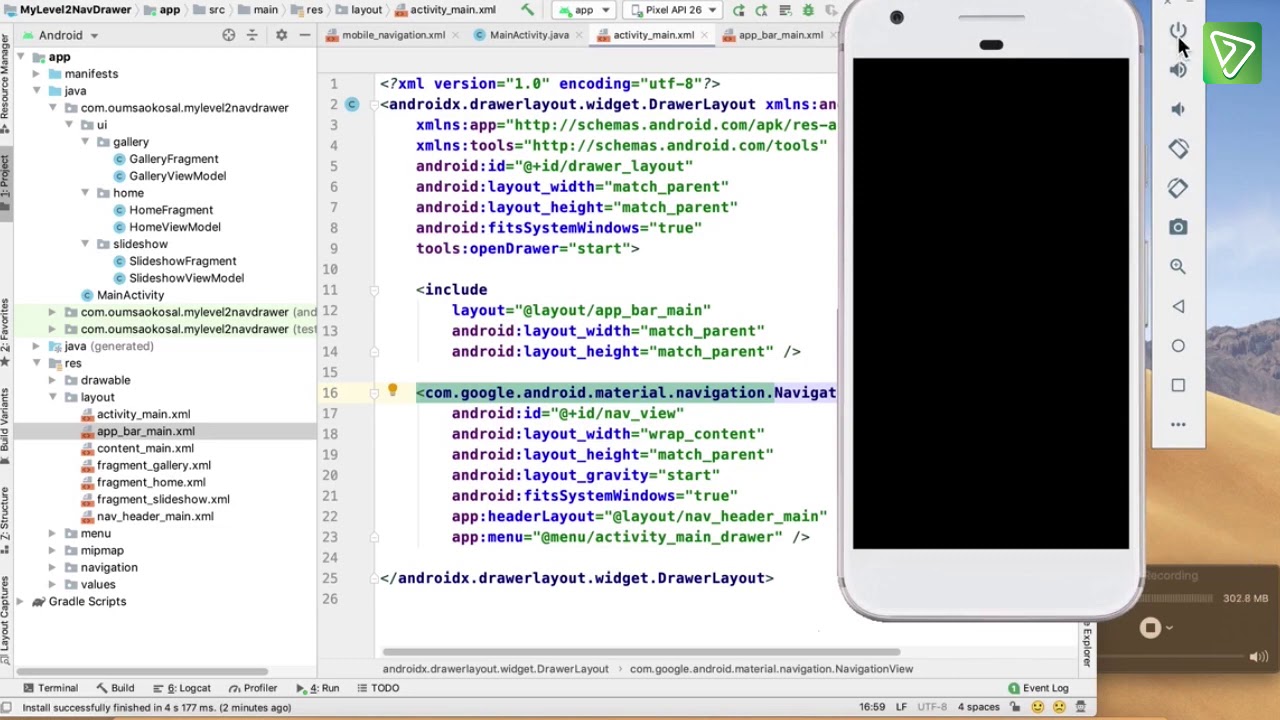Take an emulator screenshot with camera icon
1280x720 pixels.
pyautogui.click(x=1178, y=227)
